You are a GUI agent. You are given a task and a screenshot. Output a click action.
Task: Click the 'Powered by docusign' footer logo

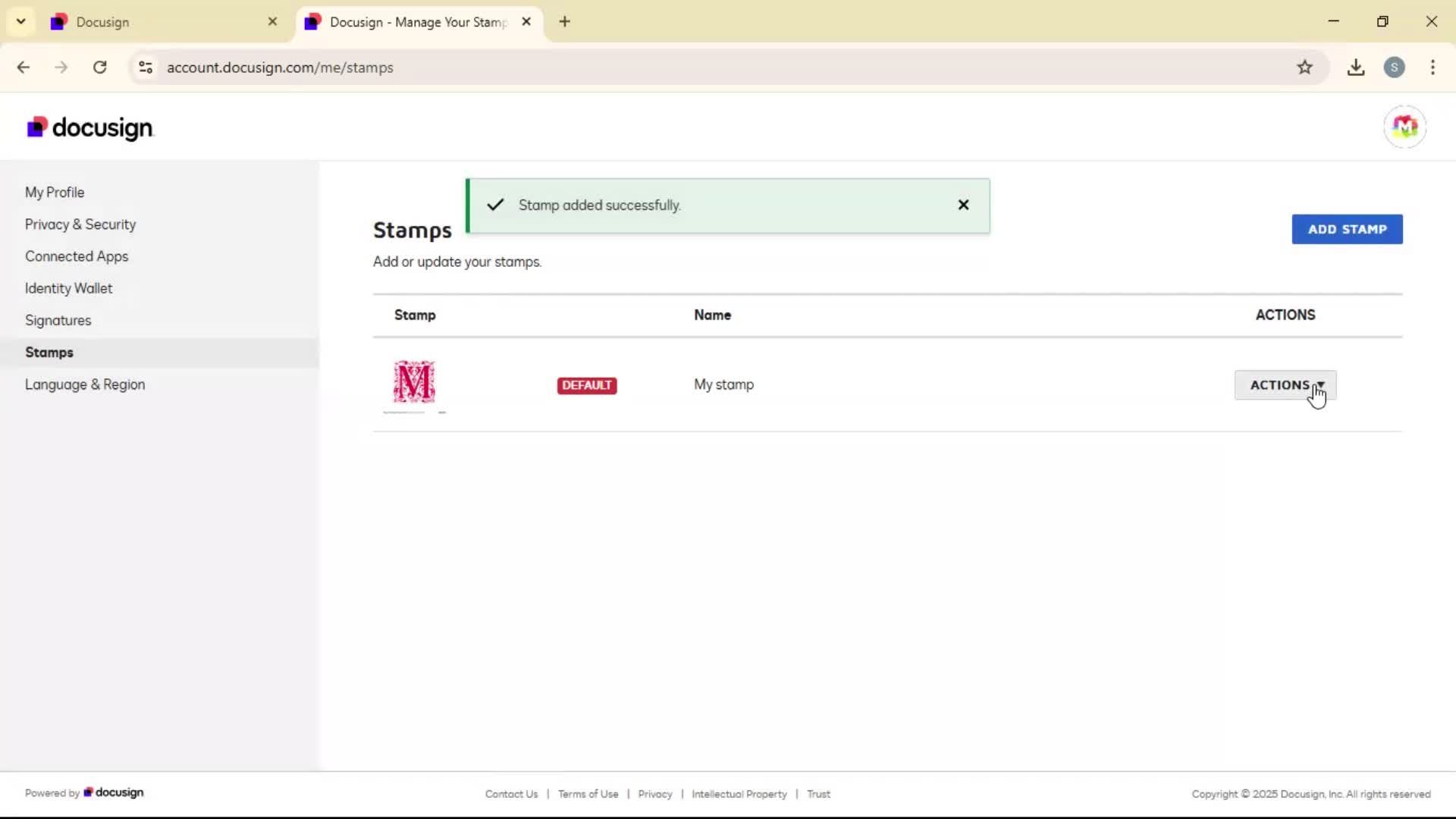(113, 792)
